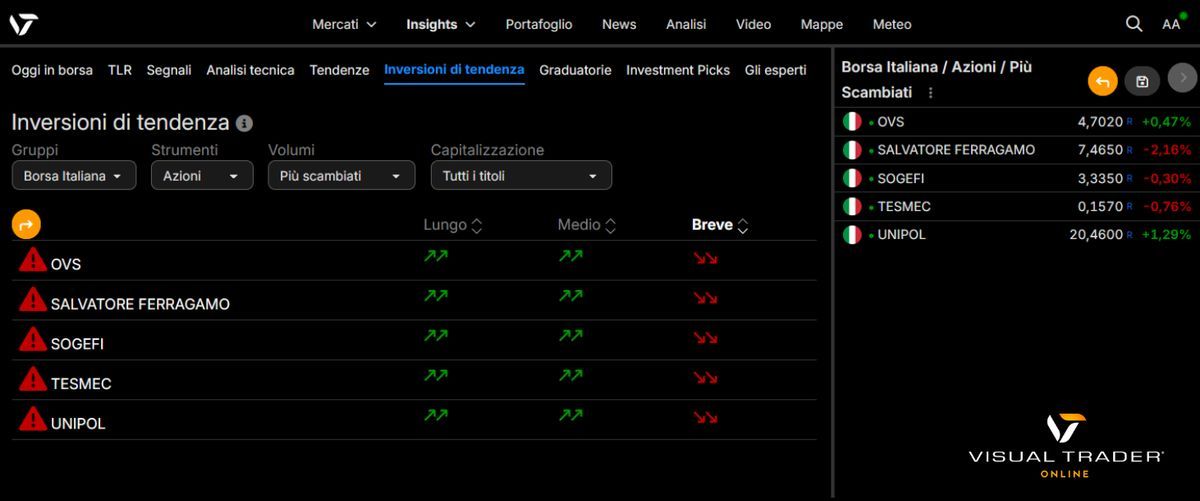Image resolution: width=1200 pixels, height=501 pixels.
Task: Click SOGEFI long-term green arrows
Action: (436, 336)
